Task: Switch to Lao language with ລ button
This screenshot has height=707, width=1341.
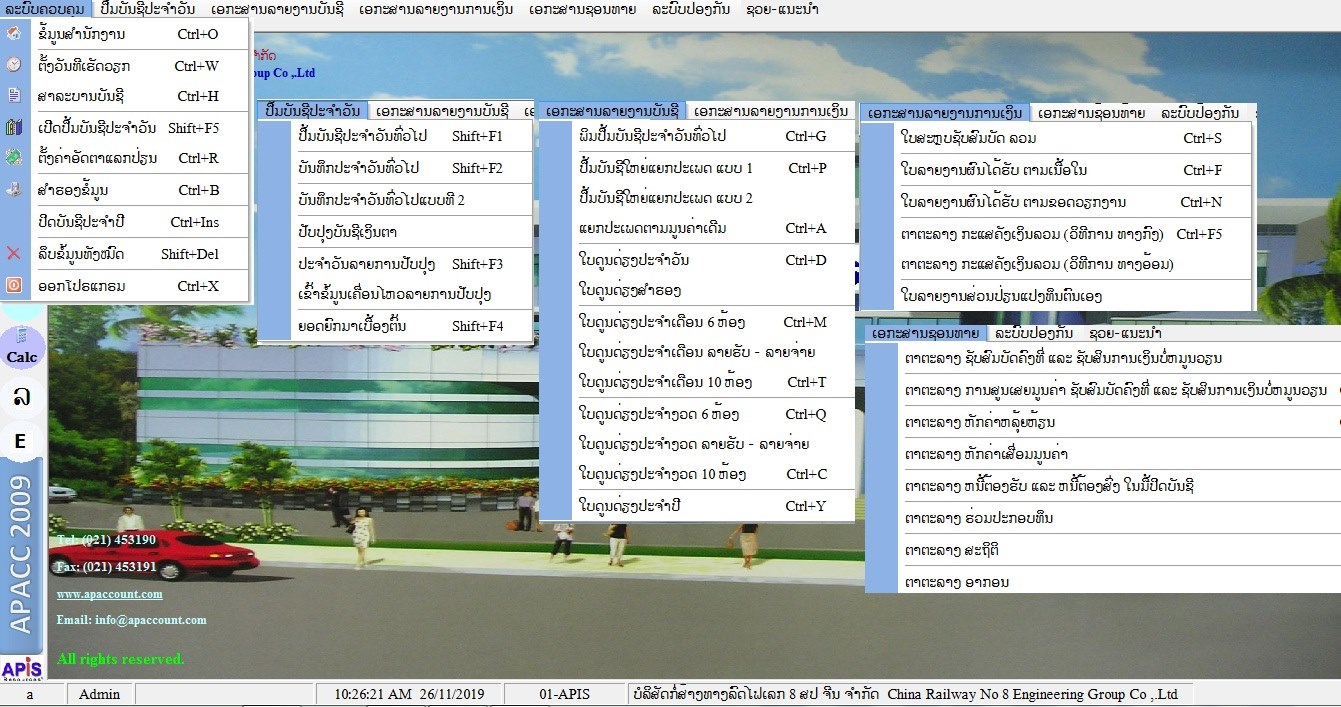Action: [21, 397]
